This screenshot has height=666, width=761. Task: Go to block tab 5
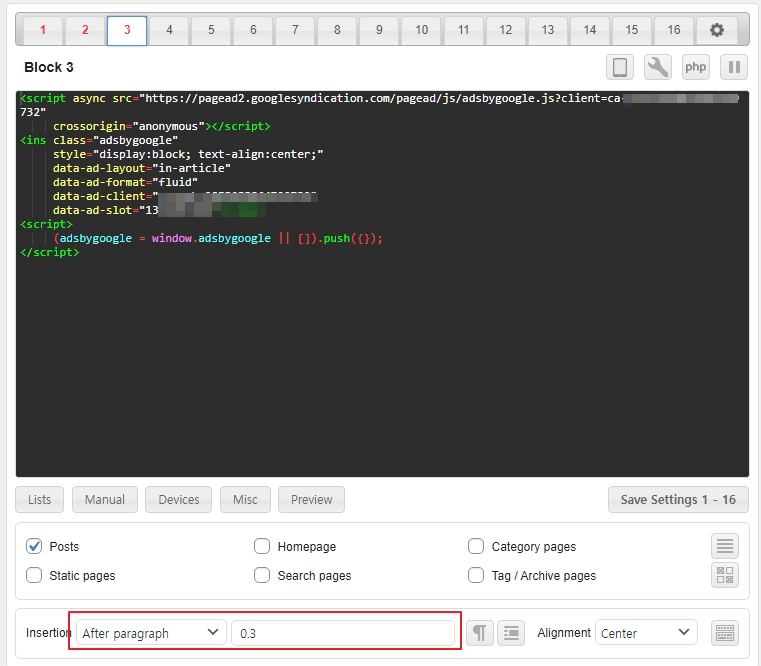pyautogui.click(x=211, y=30)
